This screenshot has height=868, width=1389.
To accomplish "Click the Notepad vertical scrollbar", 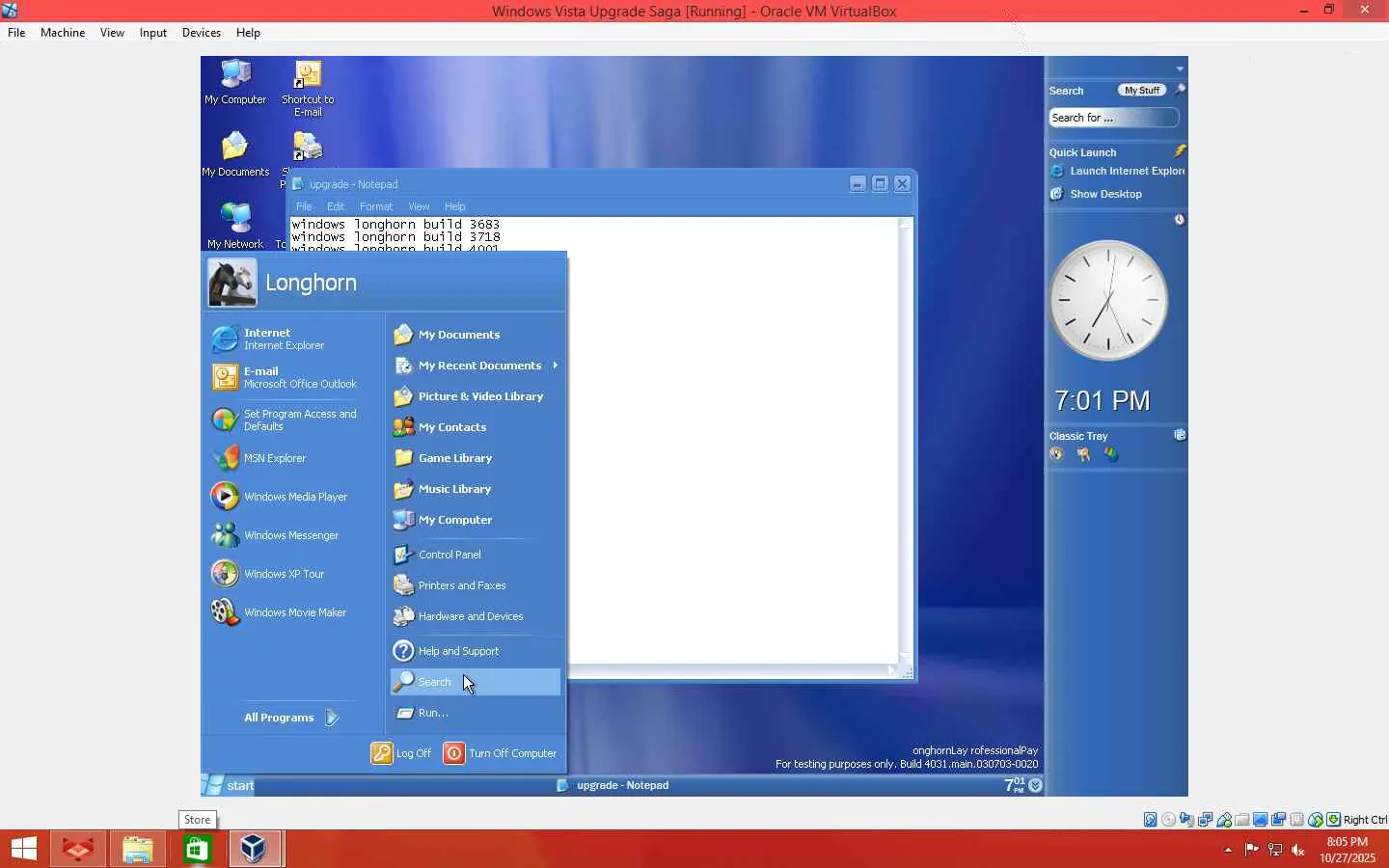I will 905,440.
